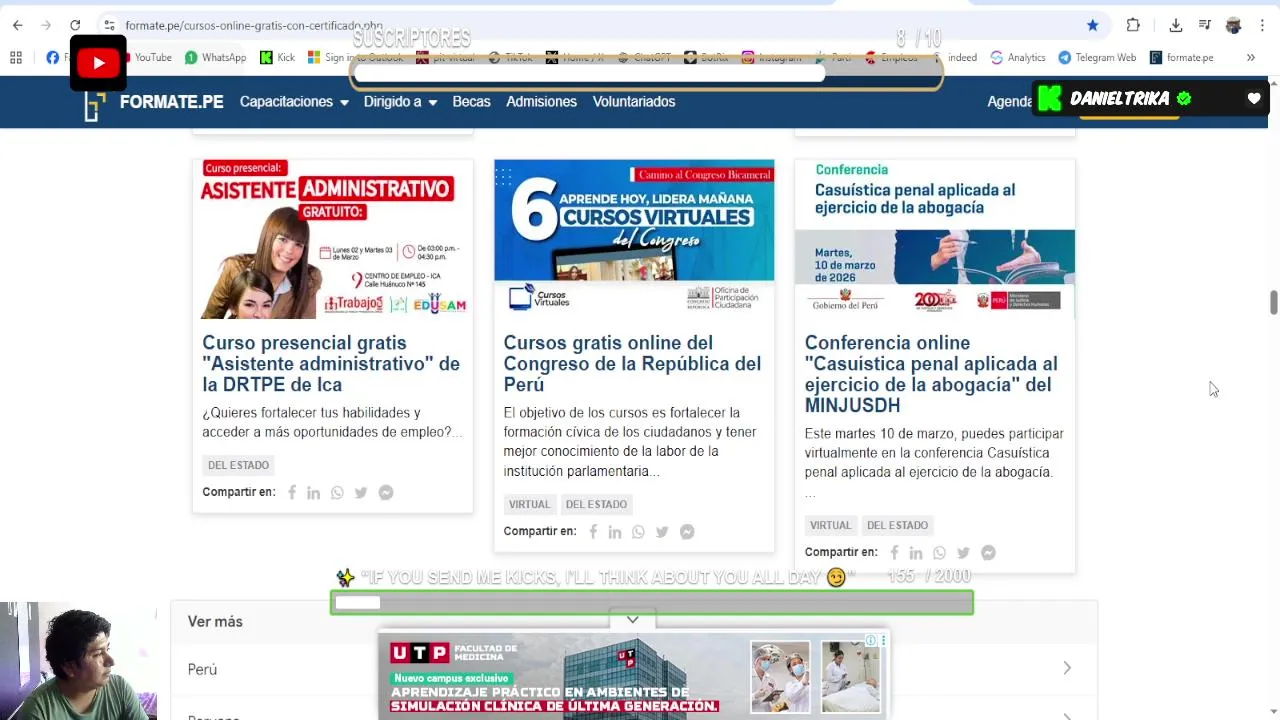This screenshot has width=1280, height=720.
Task: Share Congreso courses card on LinkedIn
Action: pos(615,532)
